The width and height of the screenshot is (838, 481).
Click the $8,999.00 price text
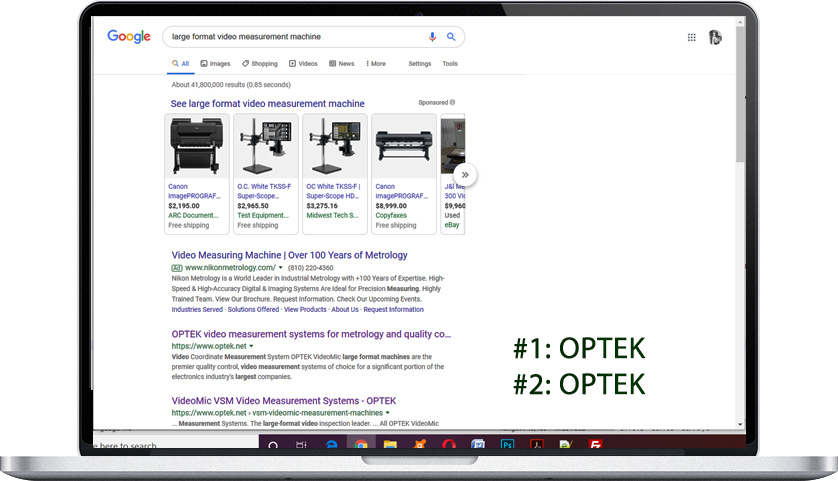tap(391, 206)
